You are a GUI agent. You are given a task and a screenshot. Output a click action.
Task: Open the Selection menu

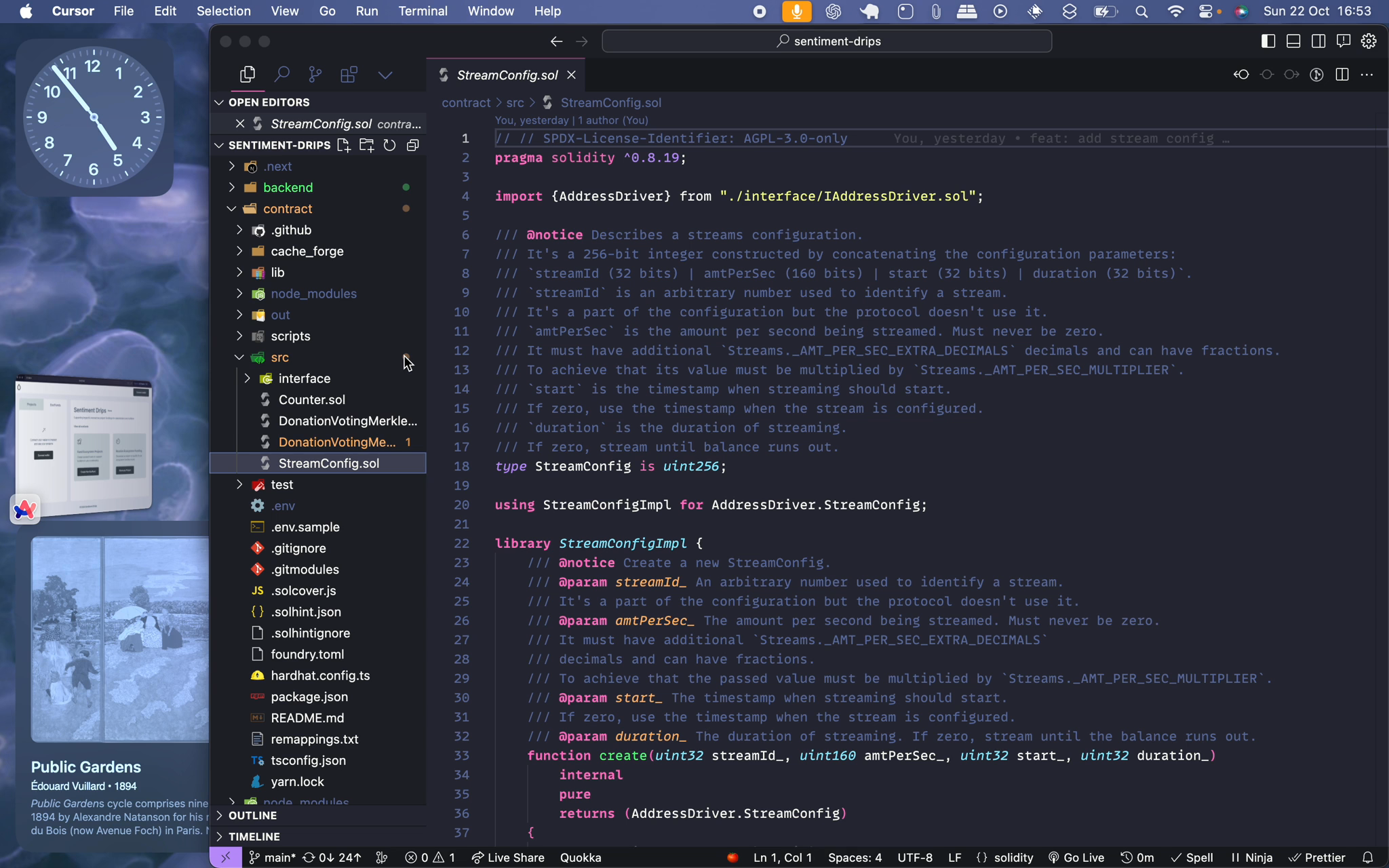click(223, 11)
